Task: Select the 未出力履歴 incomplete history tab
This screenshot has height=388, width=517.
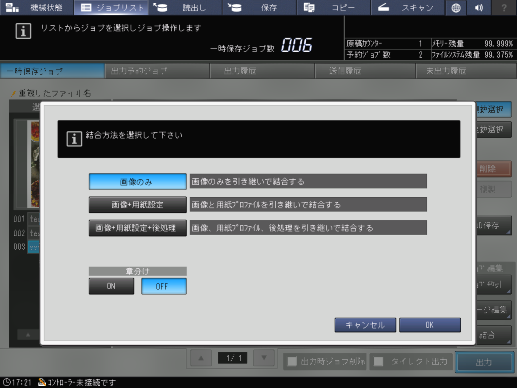Action: tap(466, 71)
